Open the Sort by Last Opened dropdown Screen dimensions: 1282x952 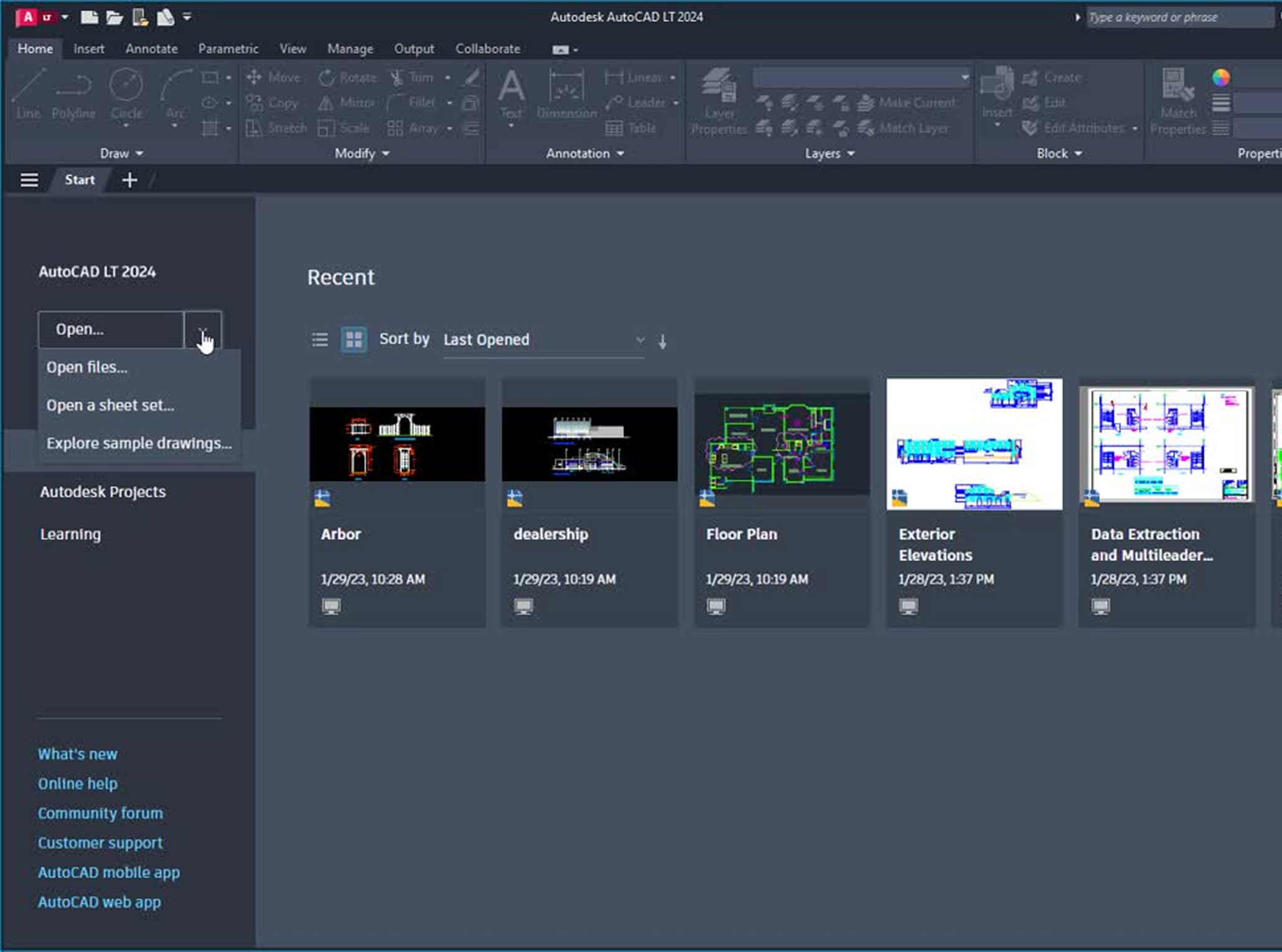545,340
